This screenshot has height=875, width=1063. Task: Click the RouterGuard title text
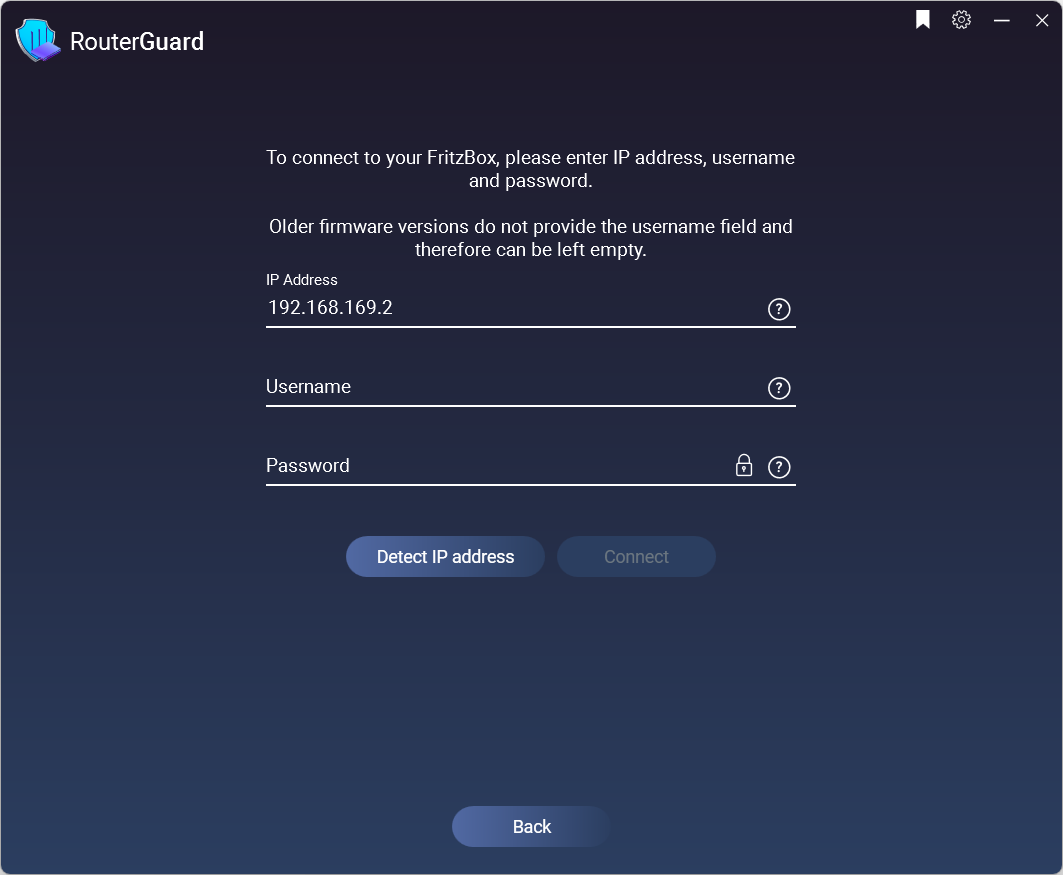tap(137, 41)
